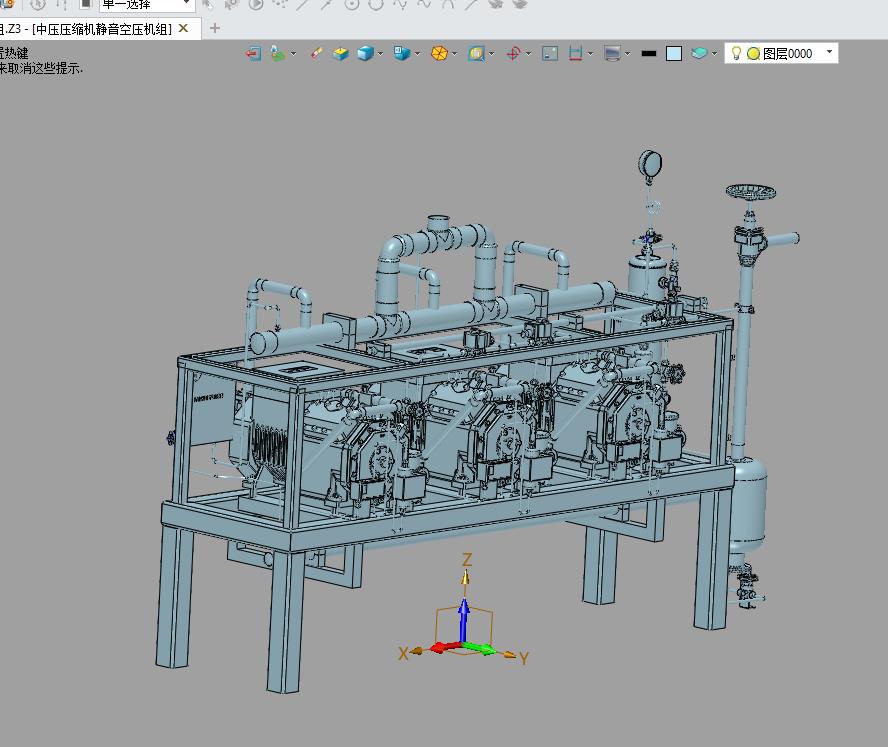Click the pressure gauge on the model

click(x=650, y=164)
